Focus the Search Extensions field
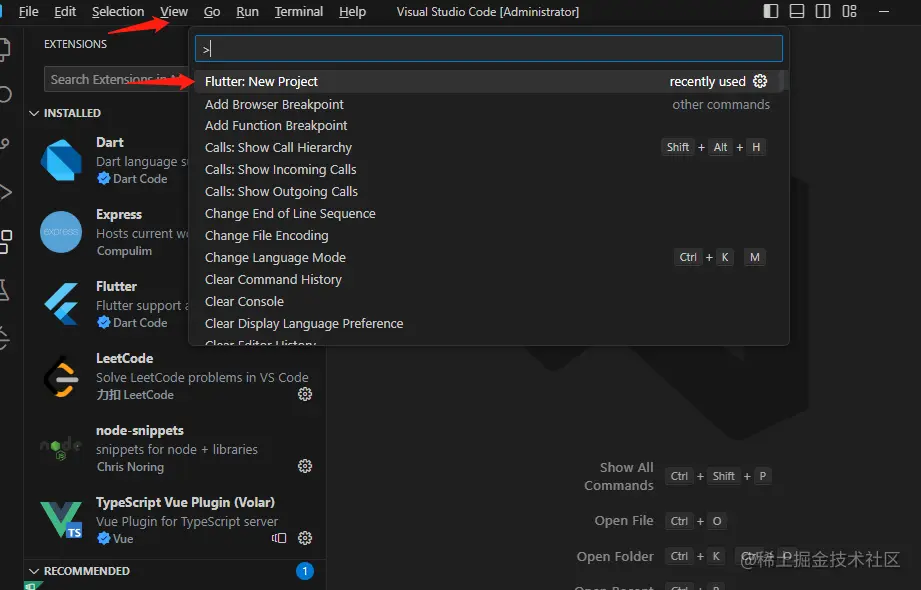921x590 pixels. (116, 79)
